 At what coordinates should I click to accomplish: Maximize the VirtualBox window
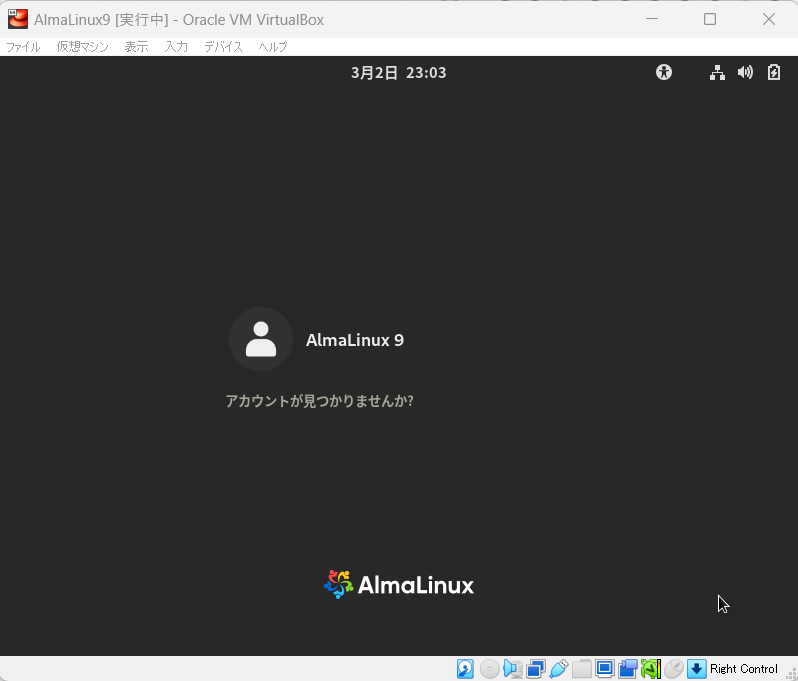coord(710,19)
